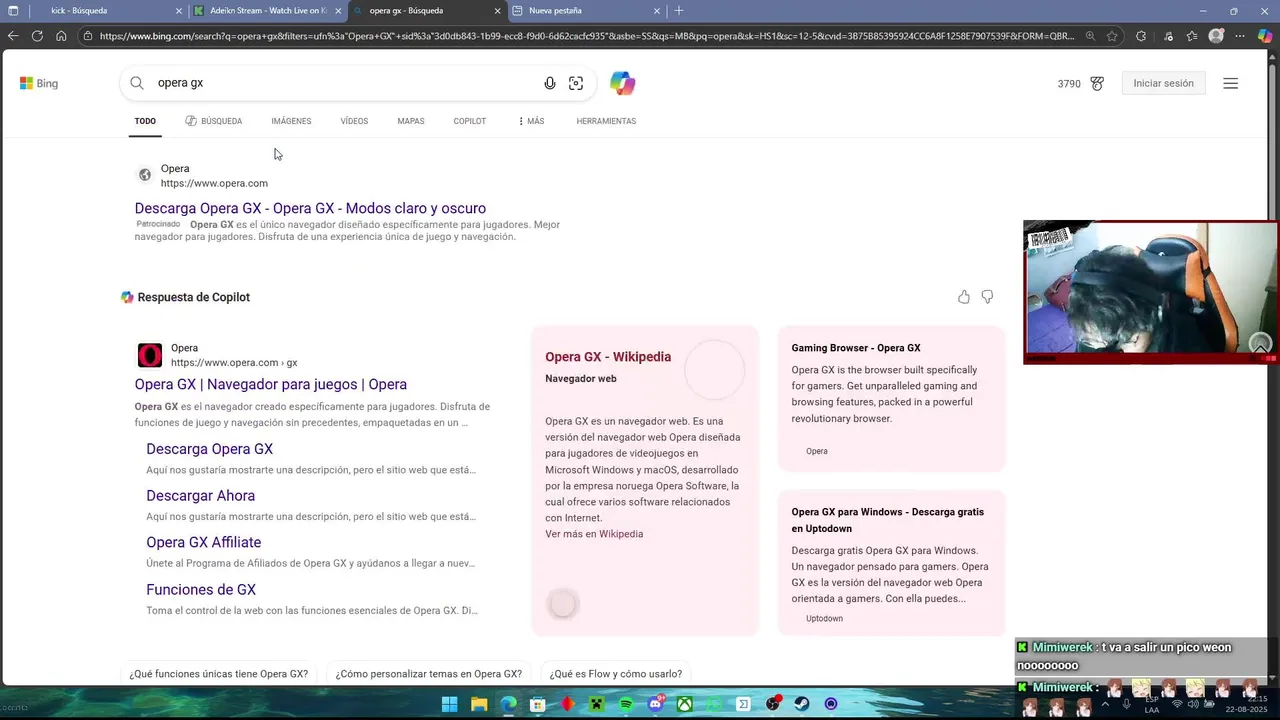Open the 'Opera GX Affiliate' sublink
The width and height of the screenshot is (1280, 720).
pos(204,542)
